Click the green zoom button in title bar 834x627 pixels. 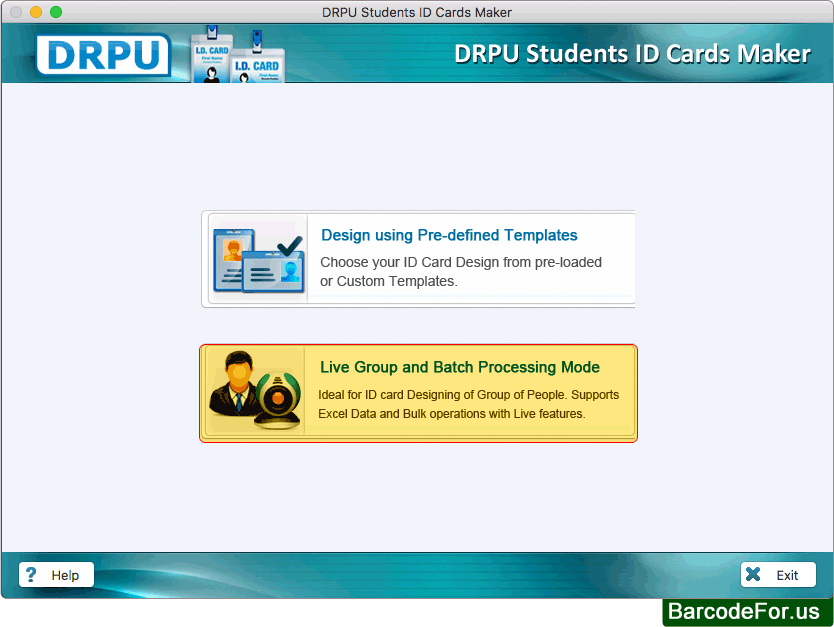point(55,12)
